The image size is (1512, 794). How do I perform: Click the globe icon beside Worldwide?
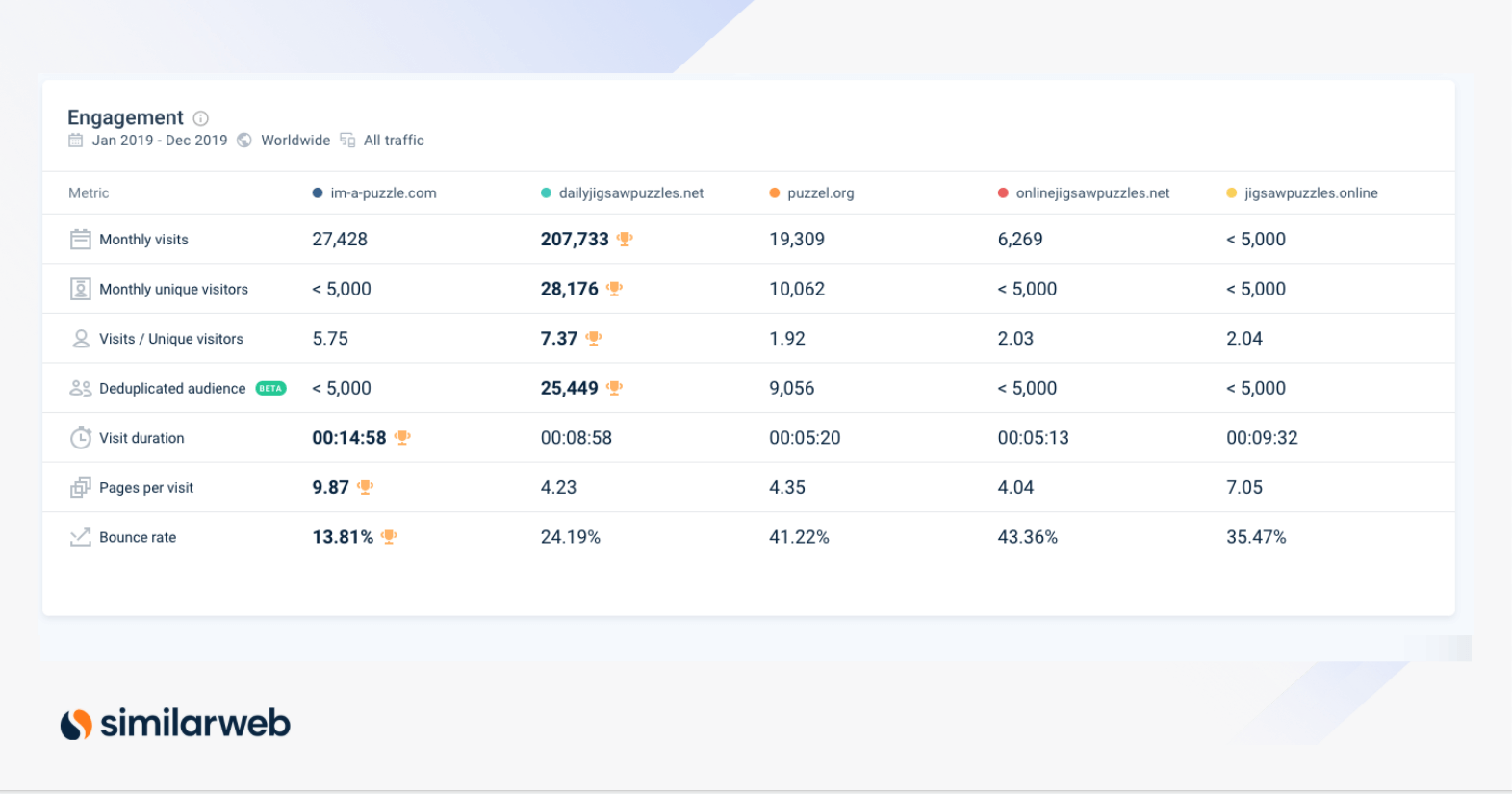pyautogui.click(x=244, y=141)
